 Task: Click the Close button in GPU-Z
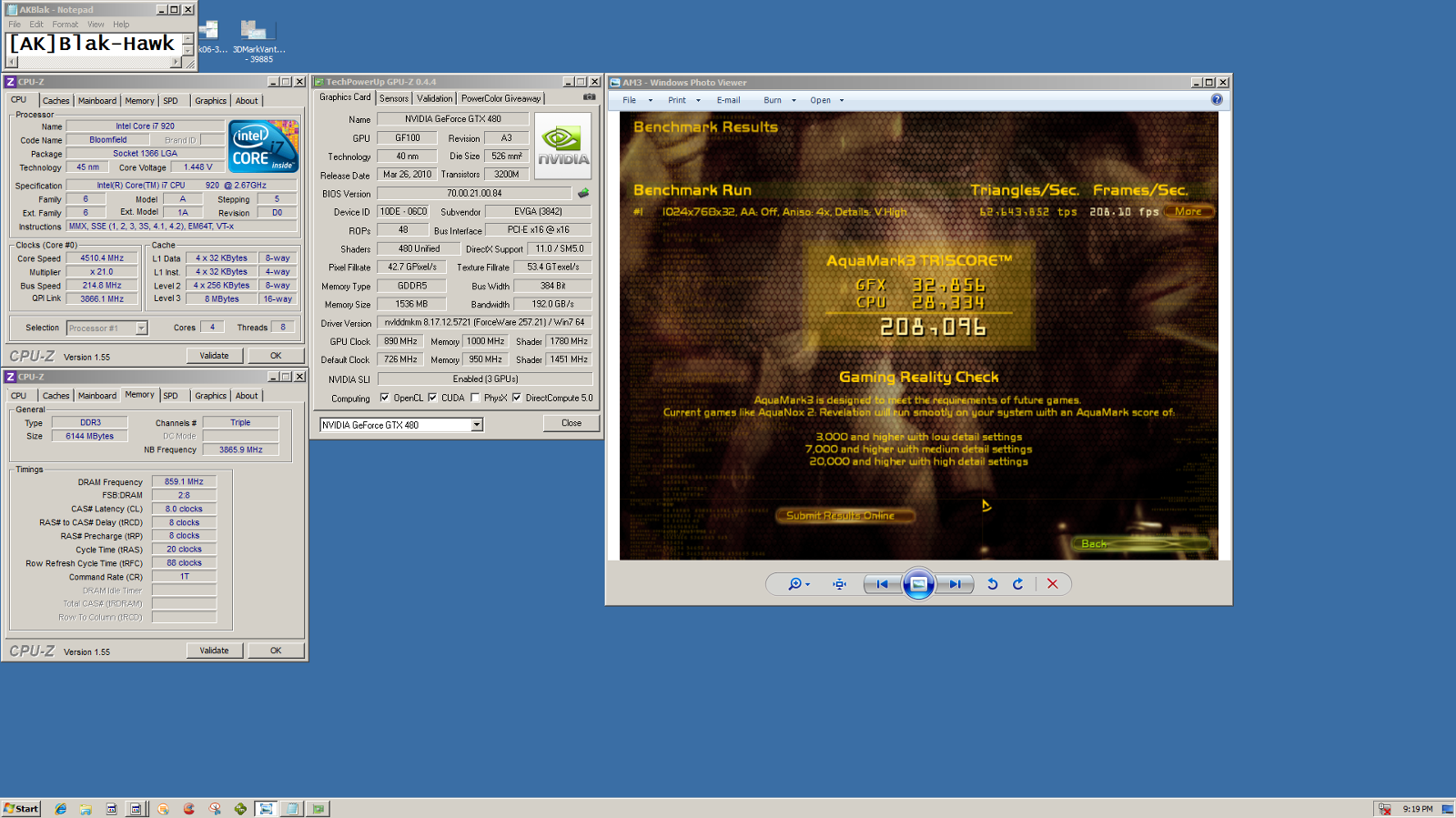pos(571,423)
